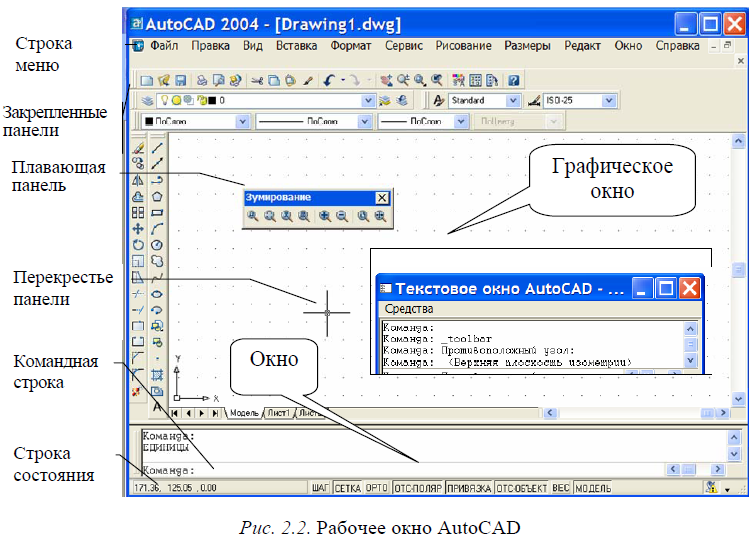756x538 pixels.
Task: Toggle СЕТКА grid display in status bar
Action: tap(348, 488)
